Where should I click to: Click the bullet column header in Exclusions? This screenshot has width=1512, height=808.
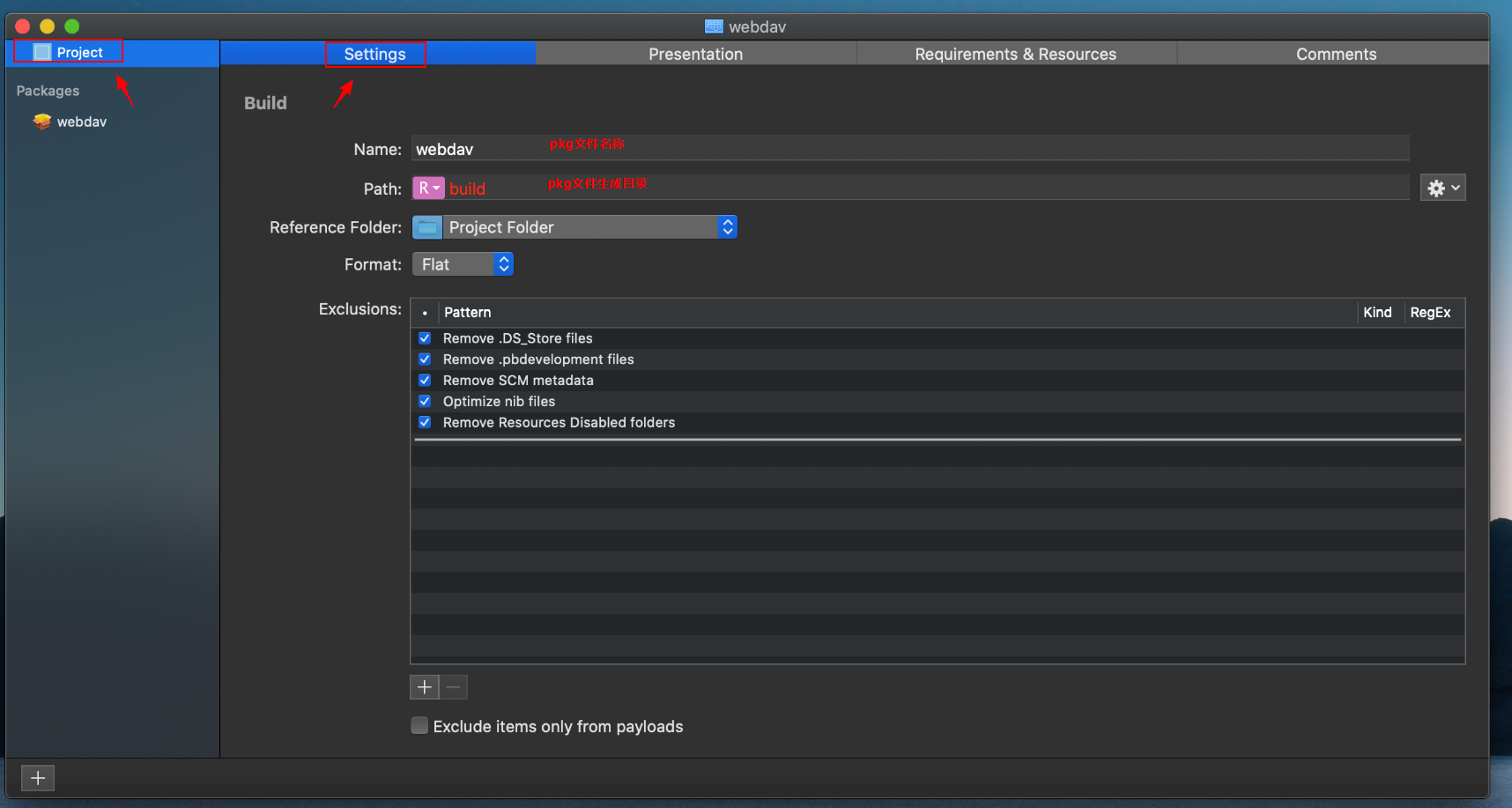pos(425,312)
